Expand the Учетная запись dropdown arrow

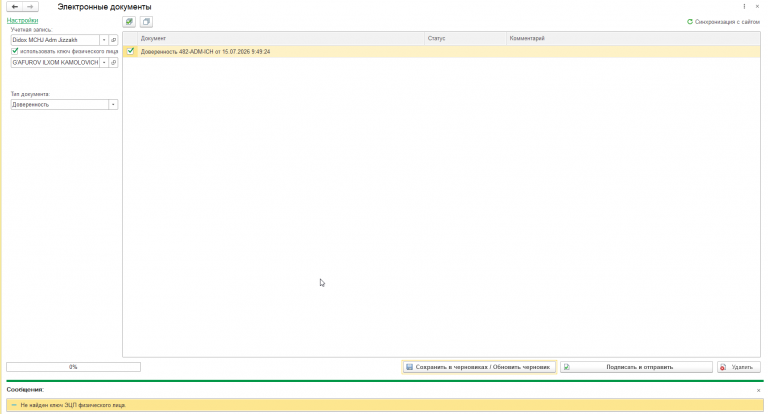[104, 40]
